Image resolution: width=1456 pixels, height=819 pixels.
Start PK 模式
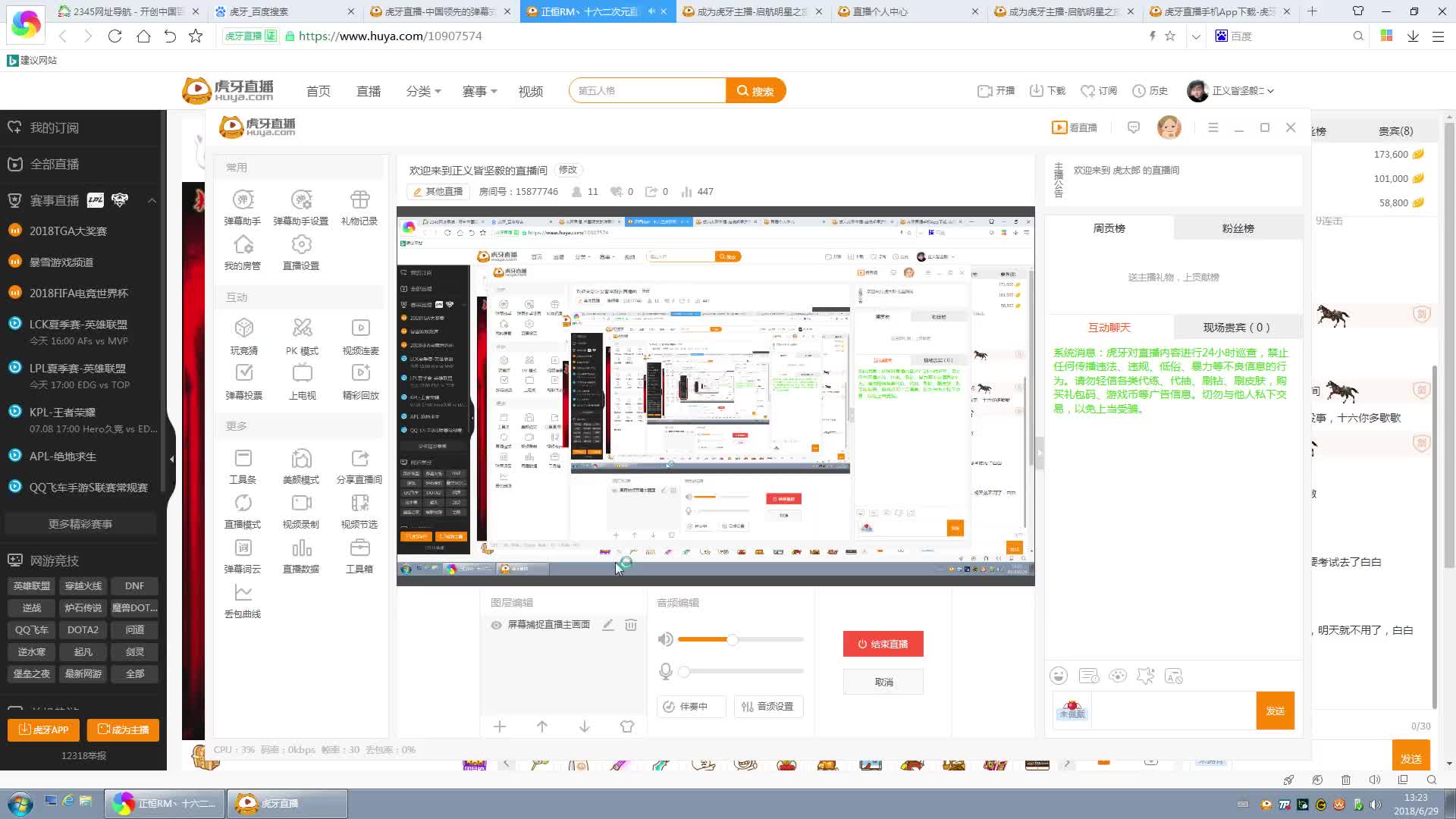[x=302, y=336]
